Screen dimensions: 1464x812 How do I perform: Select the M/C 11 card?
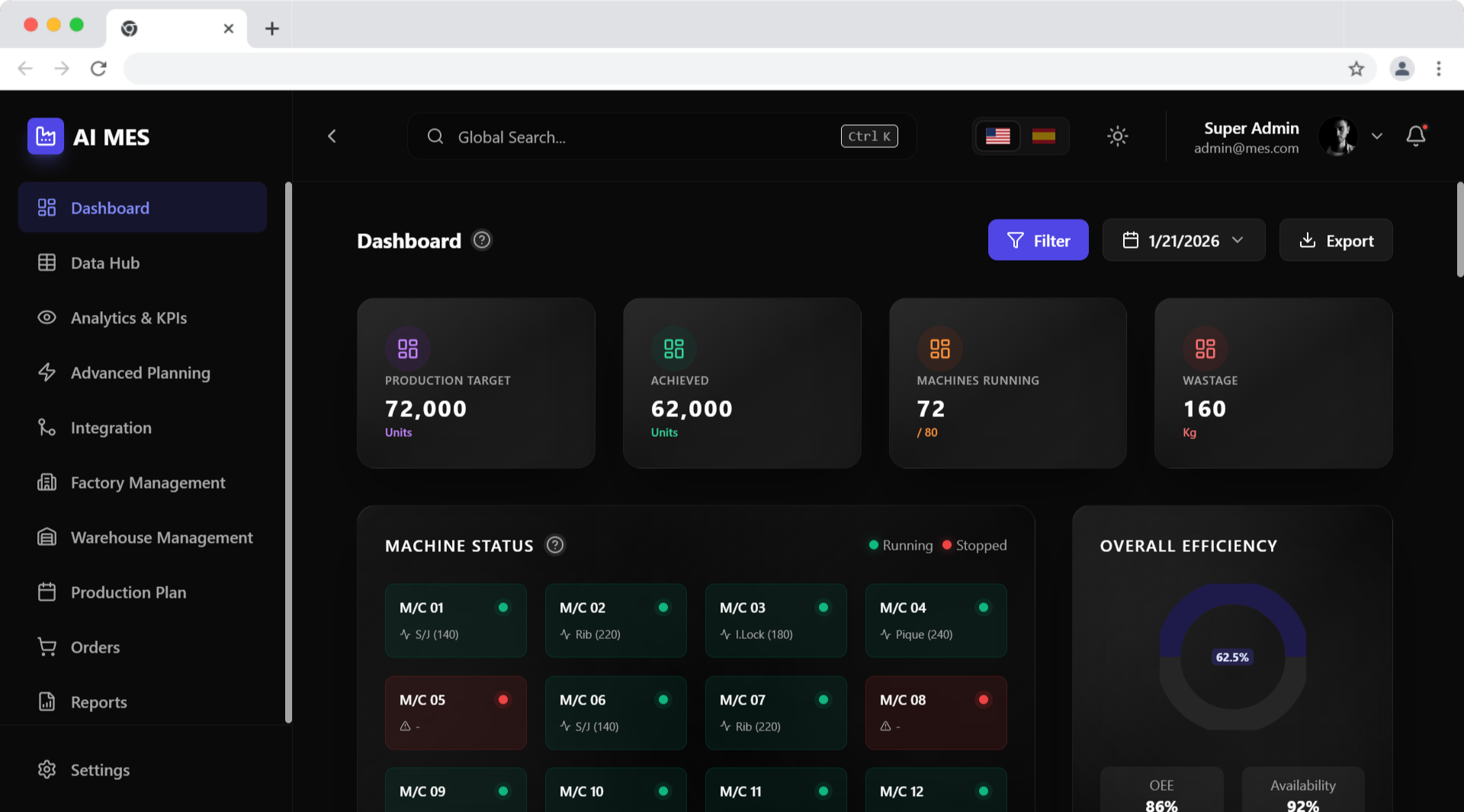coord(776,790)
